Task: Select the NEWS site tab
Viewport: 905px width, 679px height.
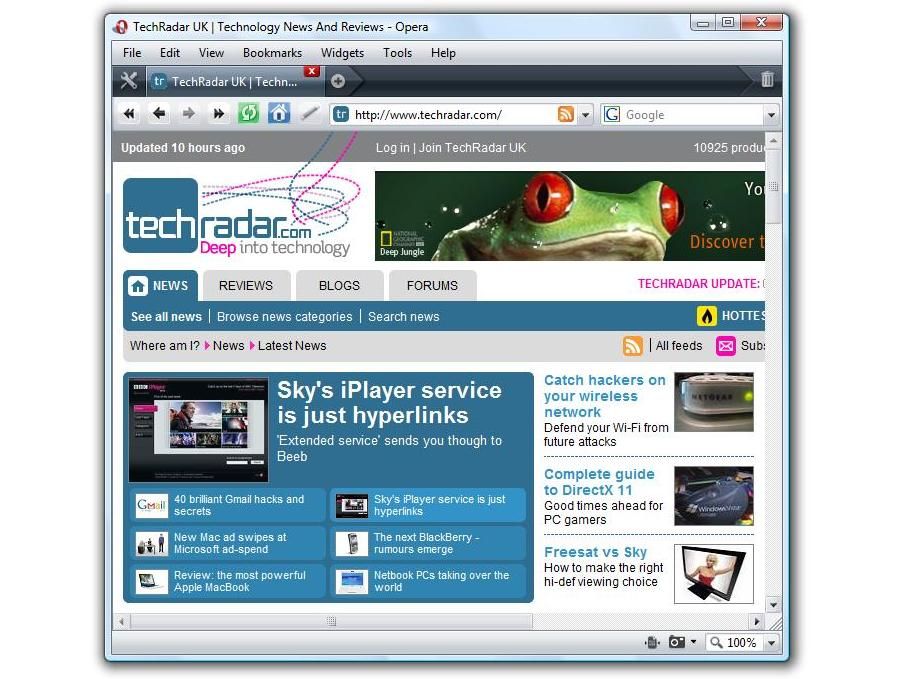Action: [160, 286]
